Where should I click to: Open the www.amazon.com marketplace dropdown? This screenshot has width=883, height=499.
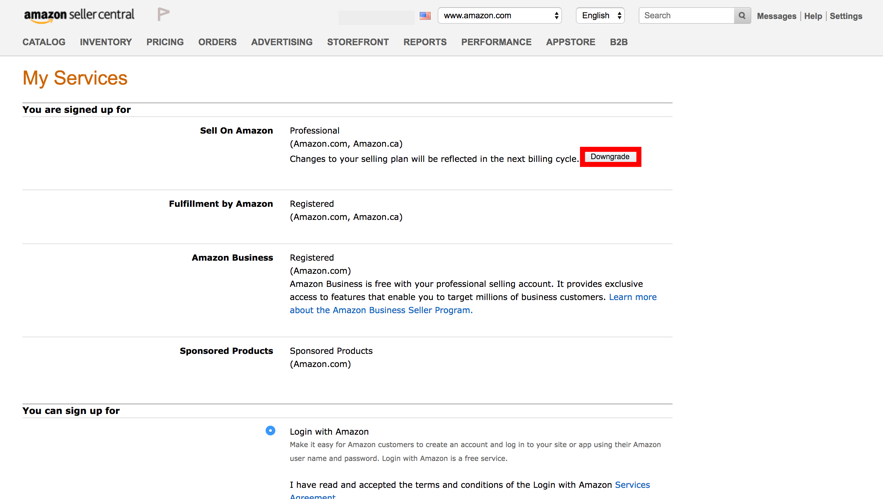(500, 16)
